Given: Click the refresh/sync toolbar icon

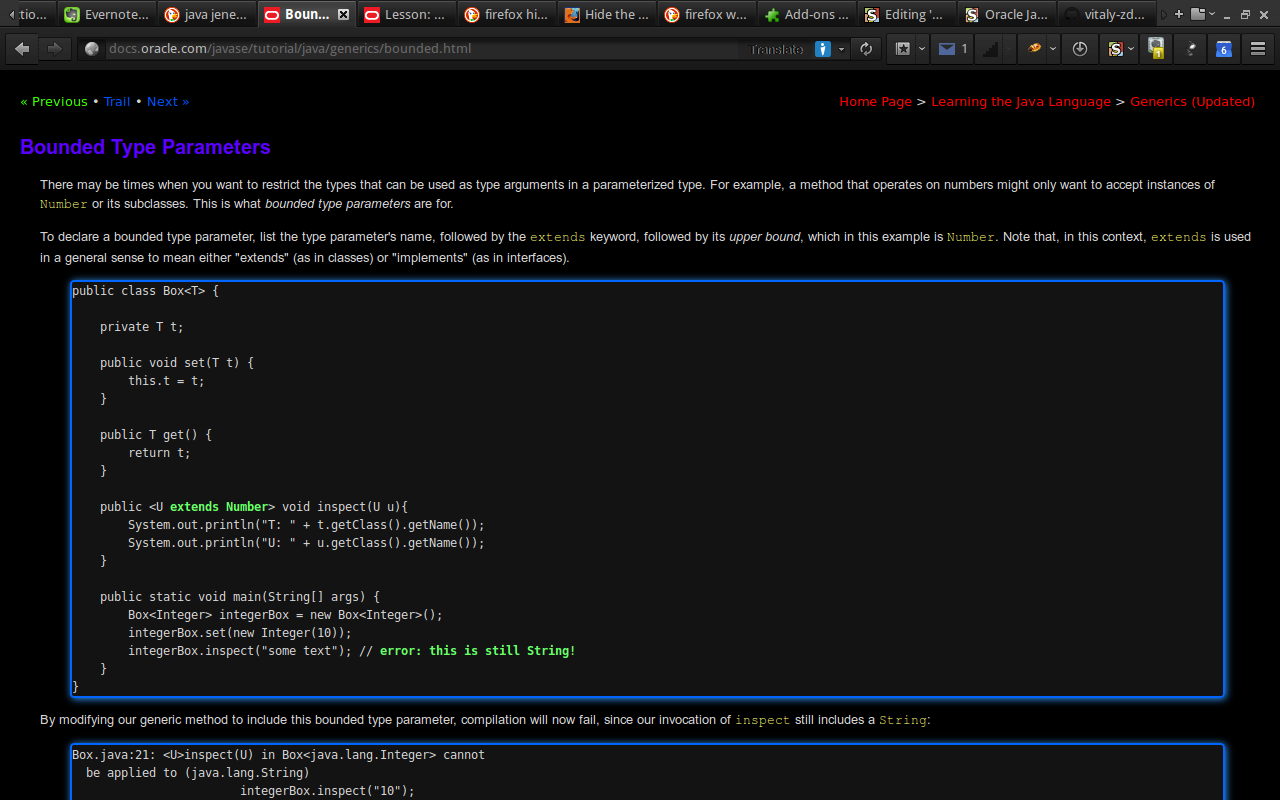Looking at the screenshot, I should point(866,48).
